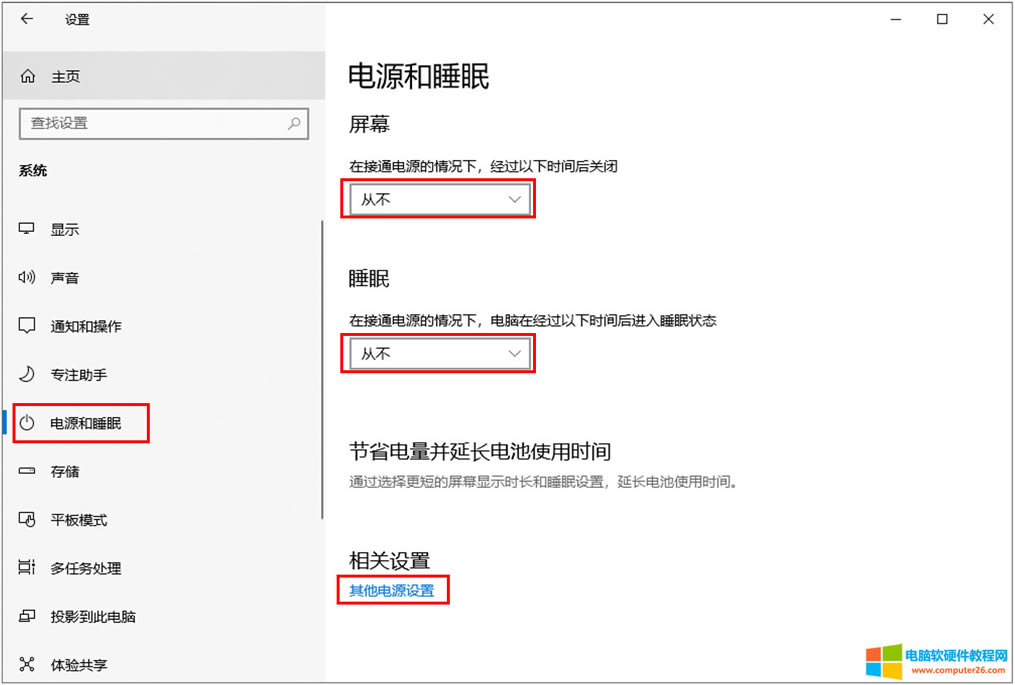点击"投影到此电脑"图标
The image size is (1015, 685).
pyautogui.click(x=28, y=616)
